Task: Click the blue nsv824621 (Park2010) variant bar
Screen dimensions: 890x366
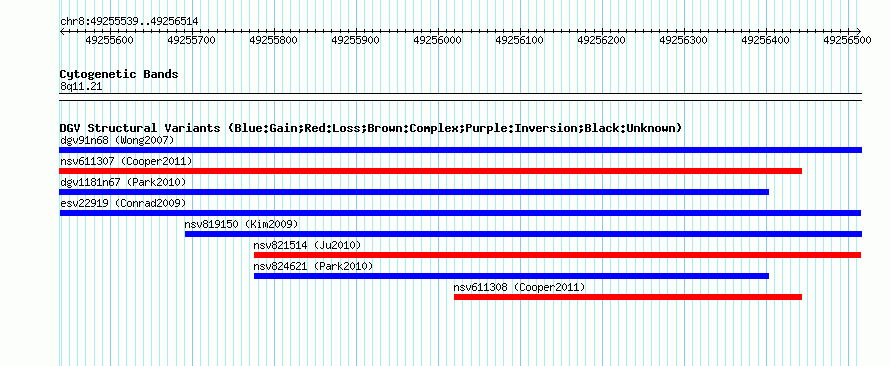Action: (511, 276)
